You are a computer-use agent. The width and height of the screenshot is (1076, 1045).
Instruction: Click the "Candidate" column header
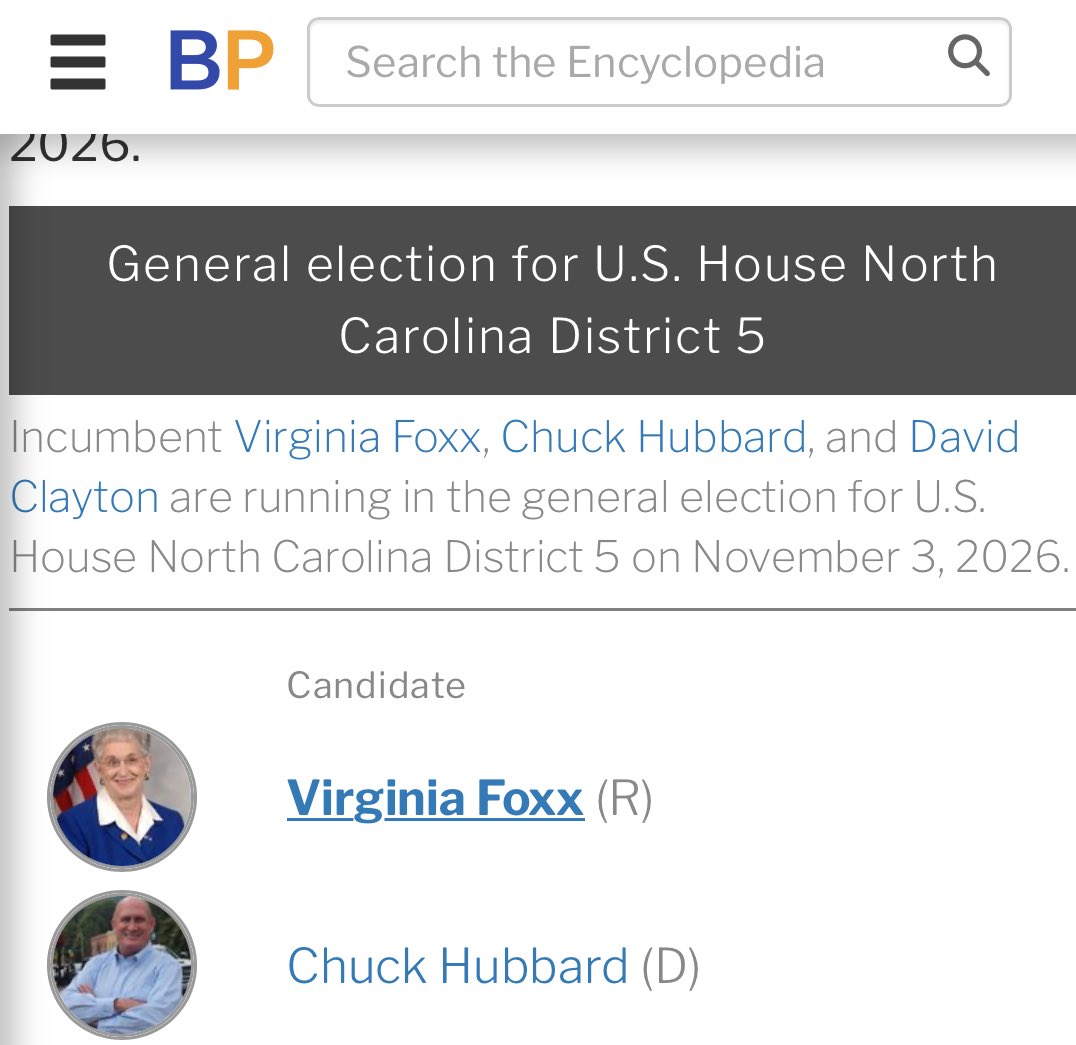click(x=376, y=686)
